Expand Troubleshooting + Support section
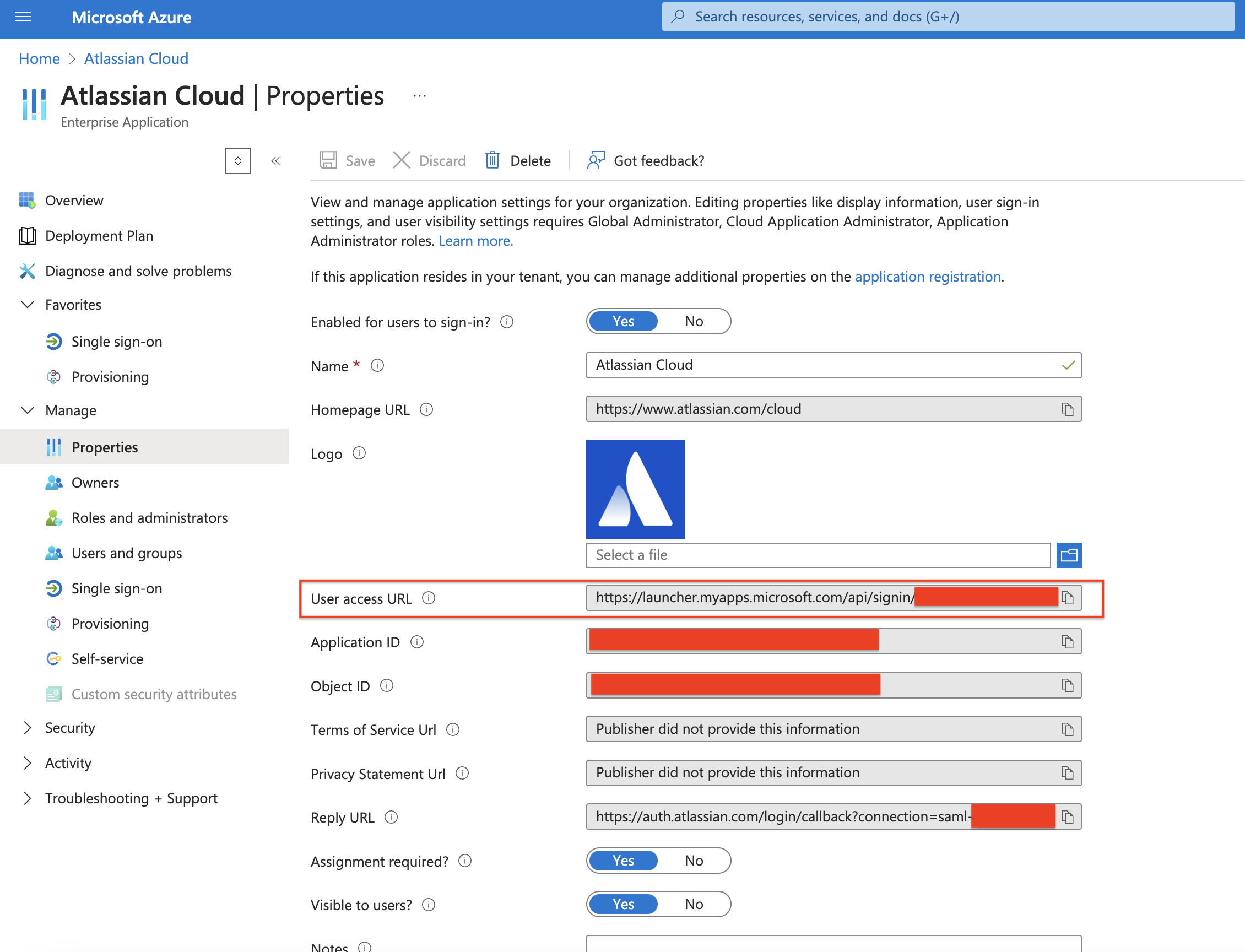1245x952 pixels. coord(27,798)
